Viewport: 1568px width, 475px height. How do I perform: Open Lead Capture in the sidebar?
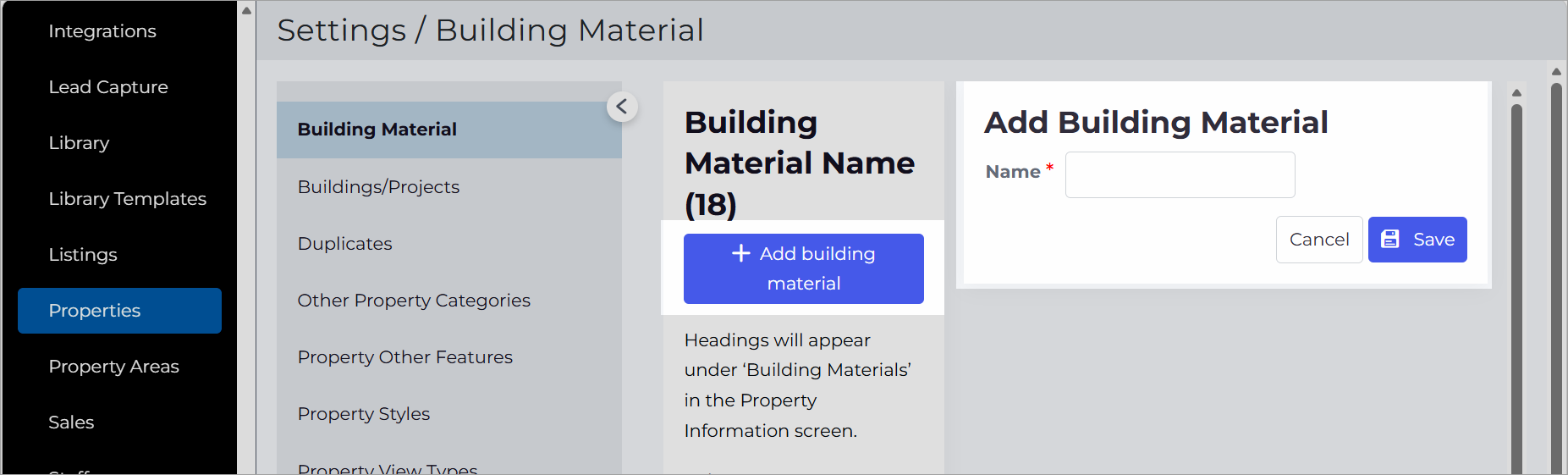(x=108, y=87)
